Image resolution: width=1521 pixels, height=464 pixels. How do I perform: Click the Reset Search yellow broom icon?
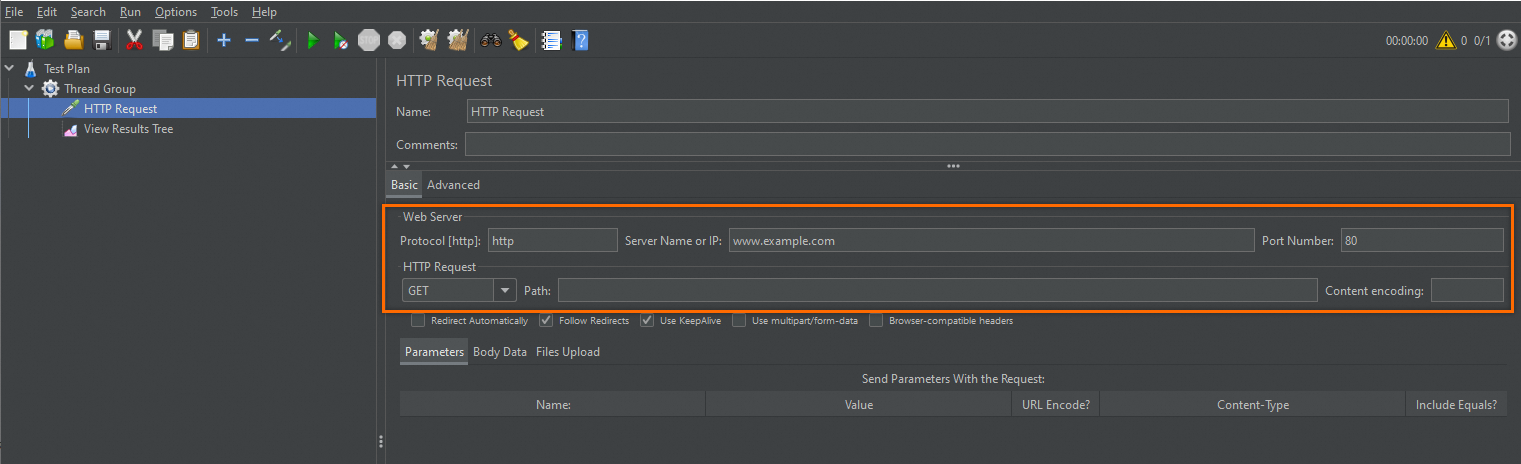point(518,40)
